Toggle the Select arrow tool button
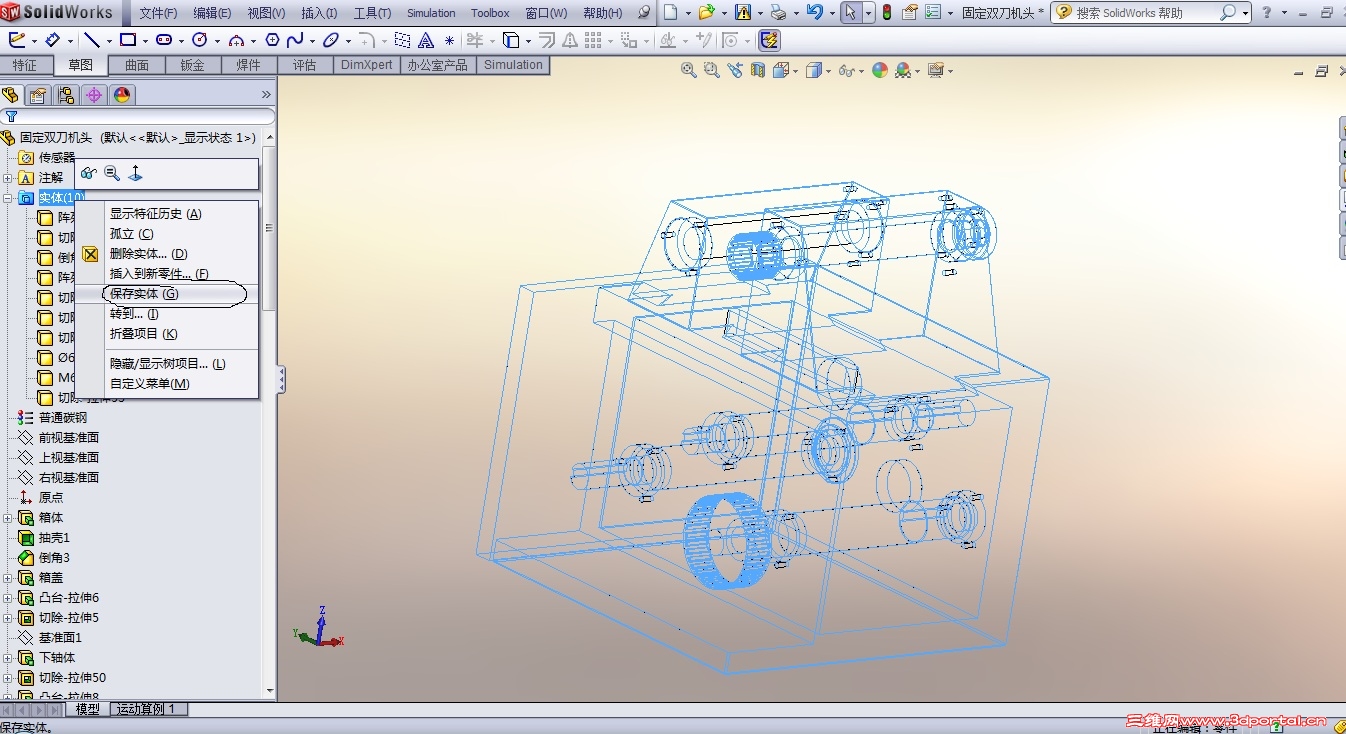Screen dimensions: 1346x734 point(849,13)
